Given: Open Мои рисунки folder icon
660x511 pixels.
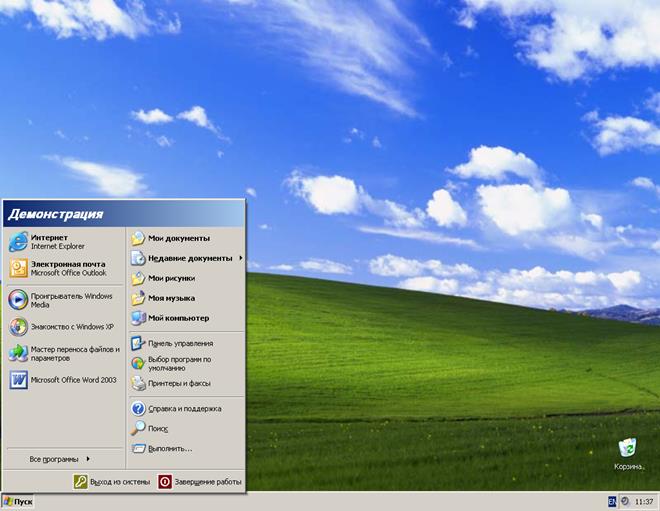Looking at the screenshot, I should point(138,278).
